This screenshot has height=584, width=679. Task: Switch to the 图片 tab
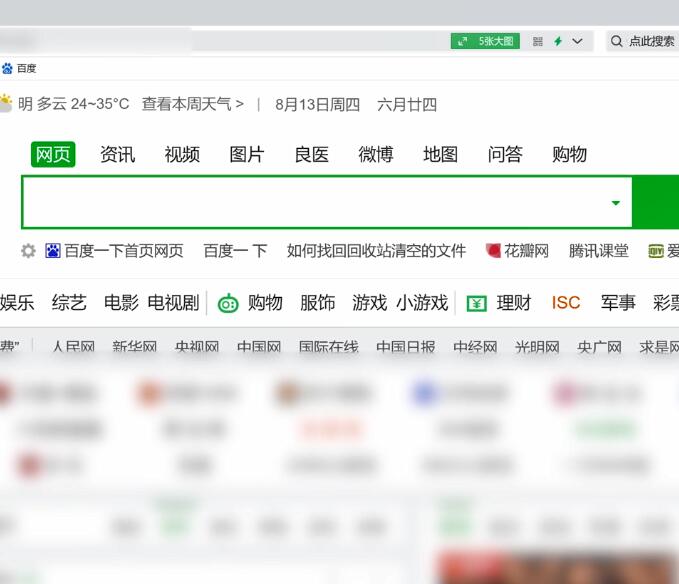click(x=246, y=155)
